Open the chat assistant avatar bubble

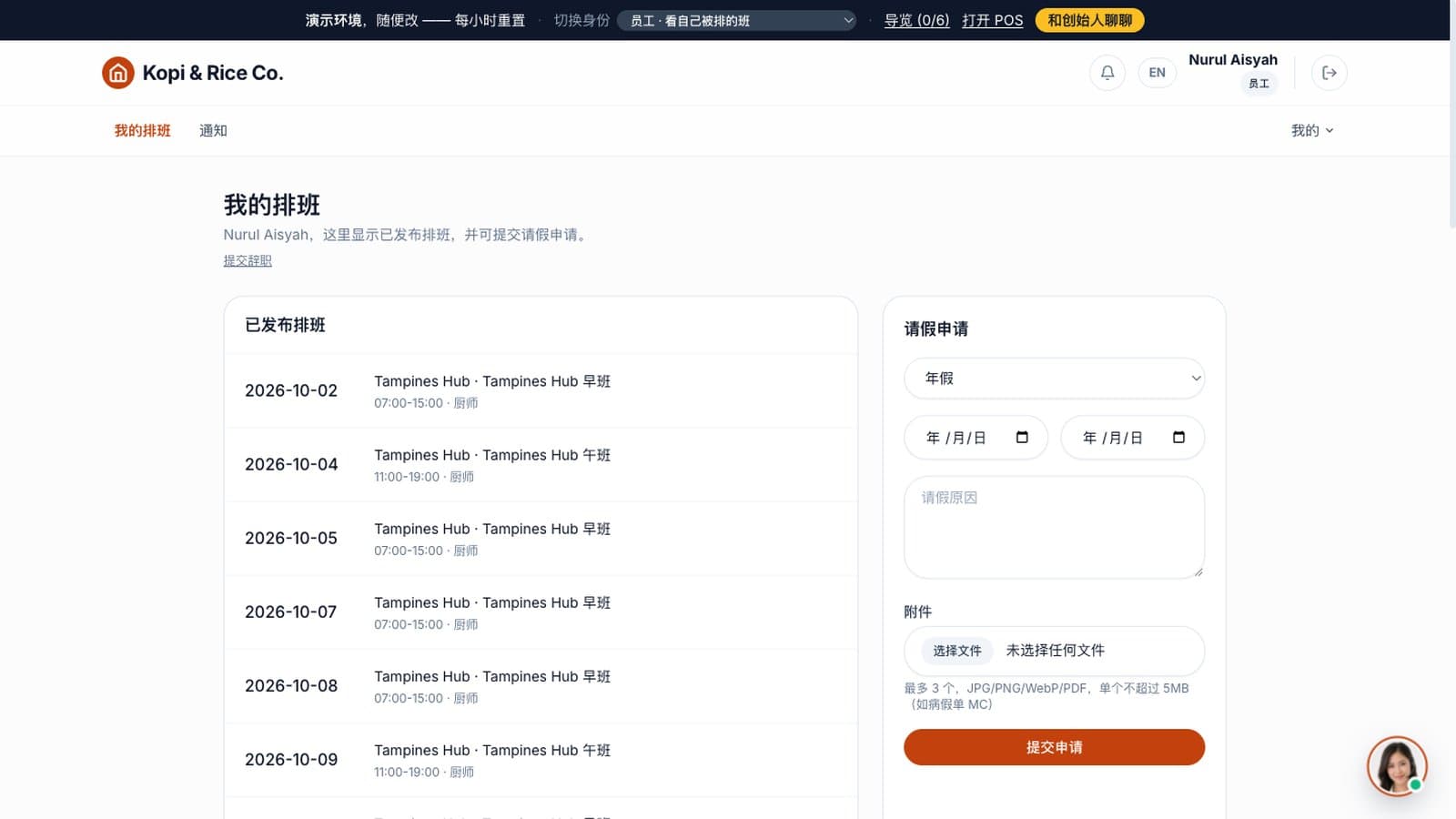click(x=1397, y=765)
